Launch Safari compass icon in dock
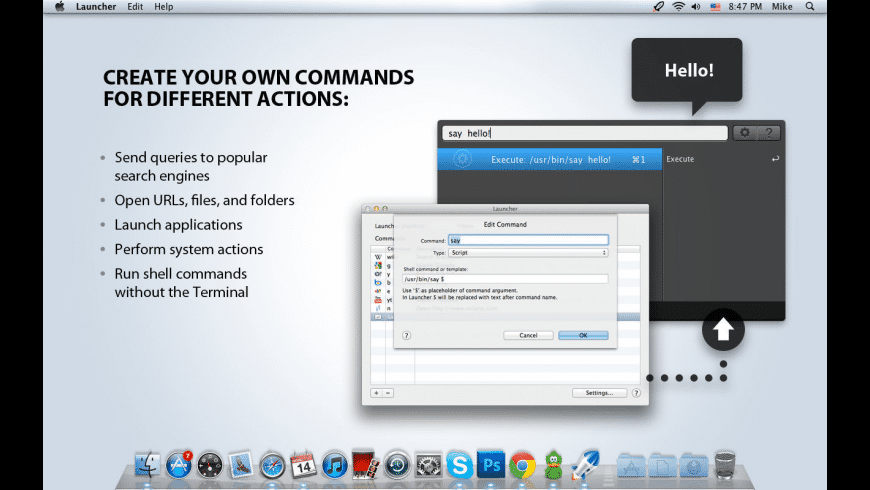This screenshot has height=490, width=870. coord(272,466)
